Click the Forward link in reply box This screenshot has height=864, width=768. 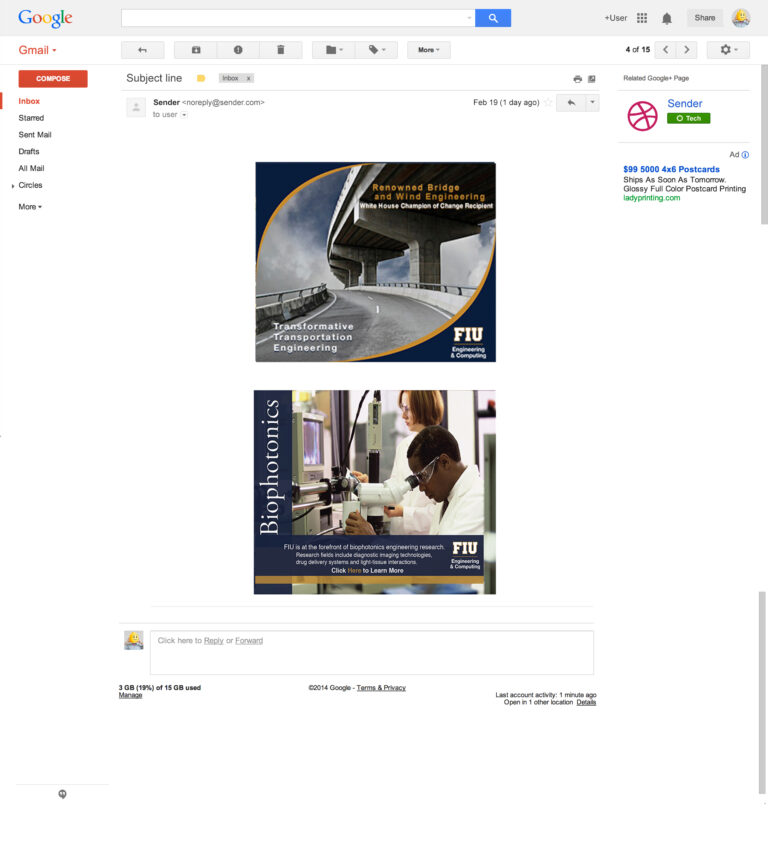pyautogui.click(x=249, y=641)
